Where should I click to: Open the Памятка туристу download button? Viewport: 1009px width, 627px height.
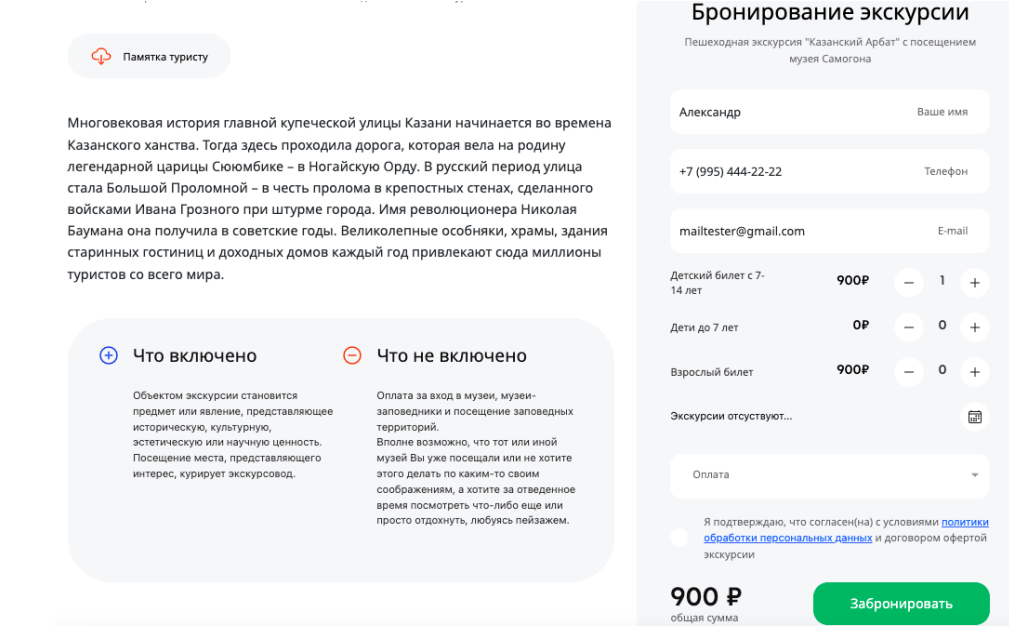pyautogui.click(x=150, y=57)
